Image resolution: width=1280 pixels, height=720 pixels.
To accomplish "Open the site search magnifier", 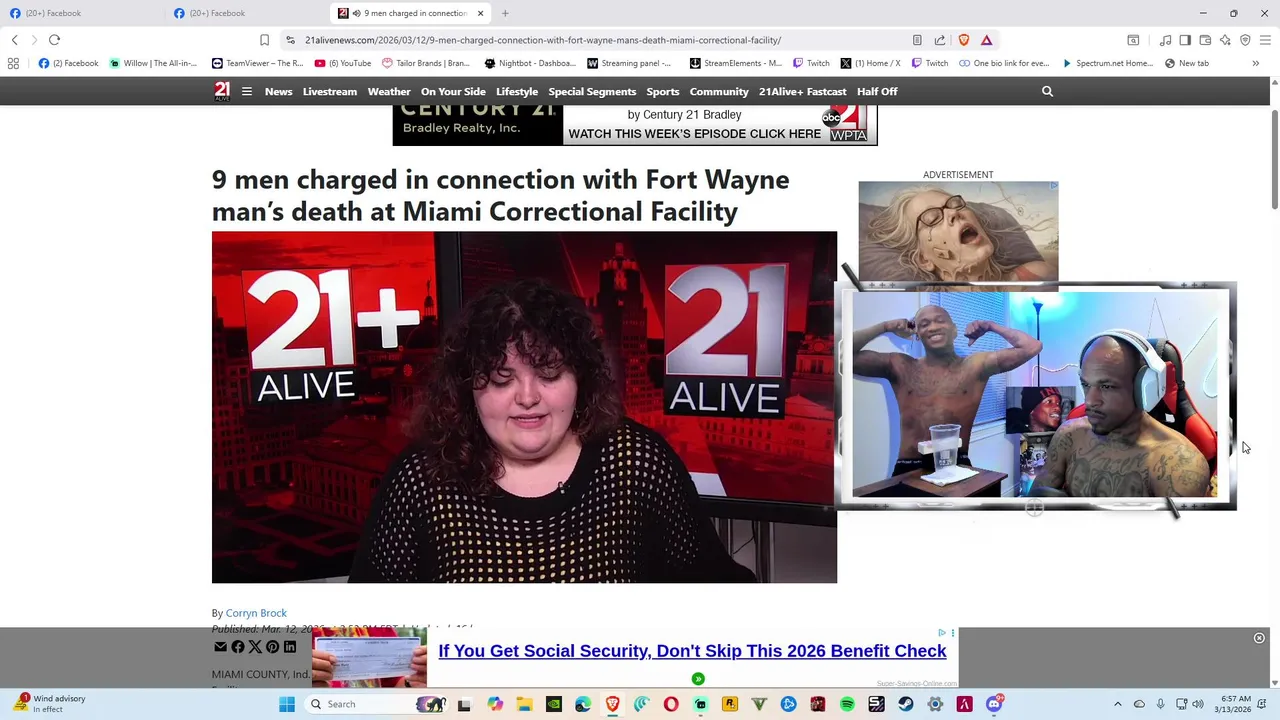I will point(1047,91).
